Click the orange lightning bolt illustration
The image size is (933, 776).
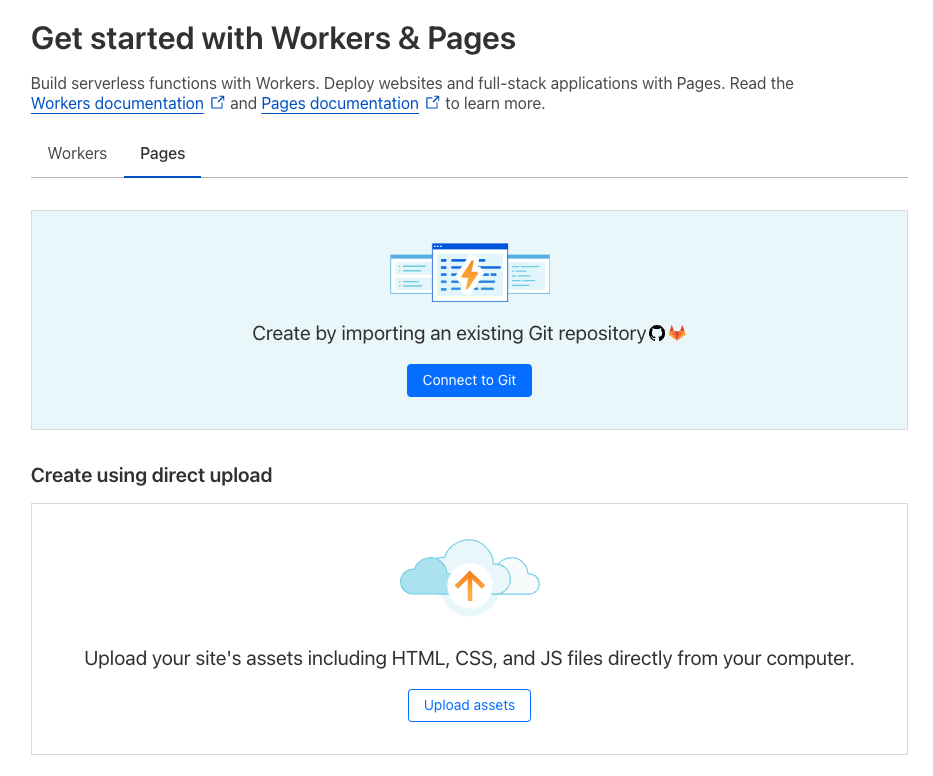point(469,273)
